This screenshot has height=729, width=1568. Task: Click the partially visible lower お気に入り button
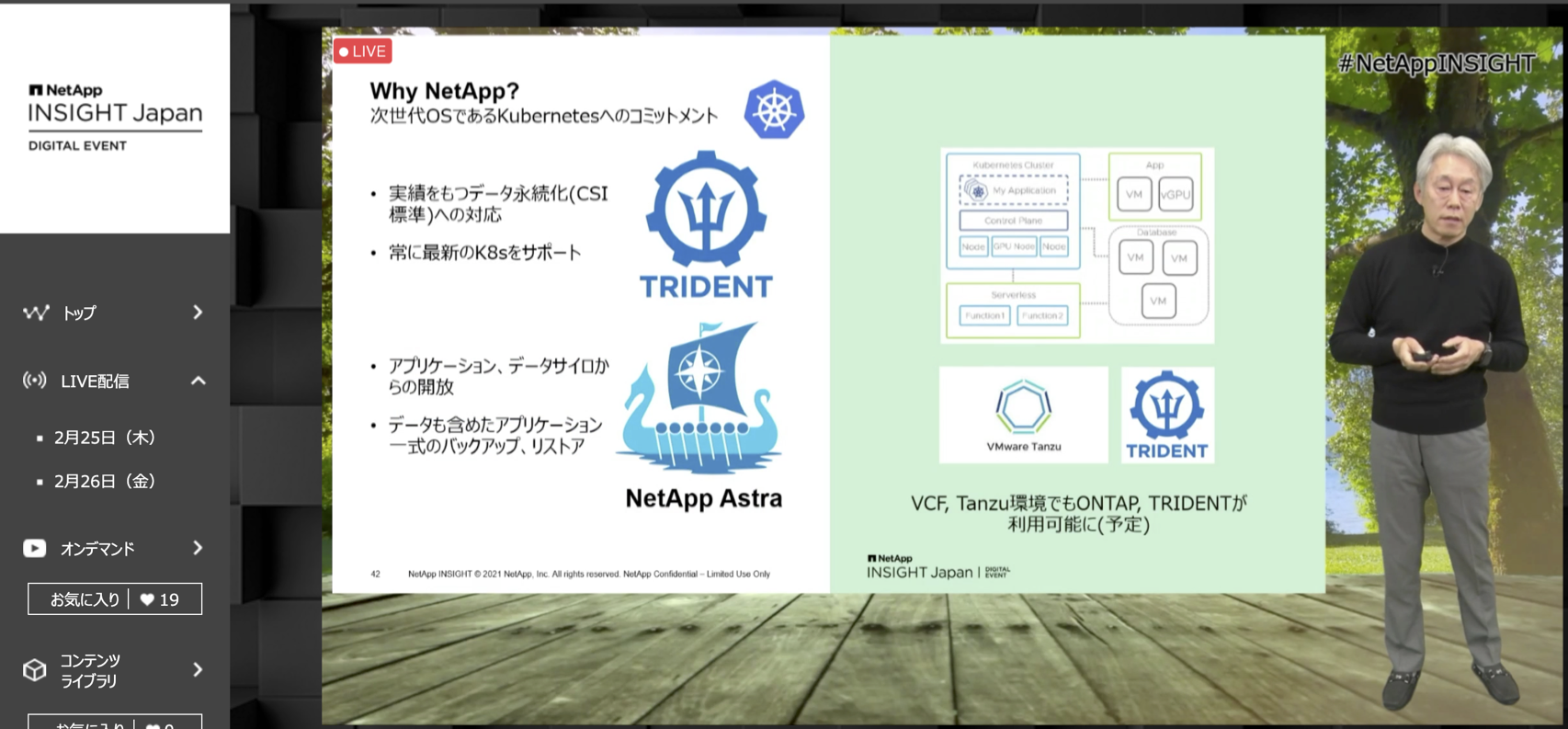coord(115,722)
